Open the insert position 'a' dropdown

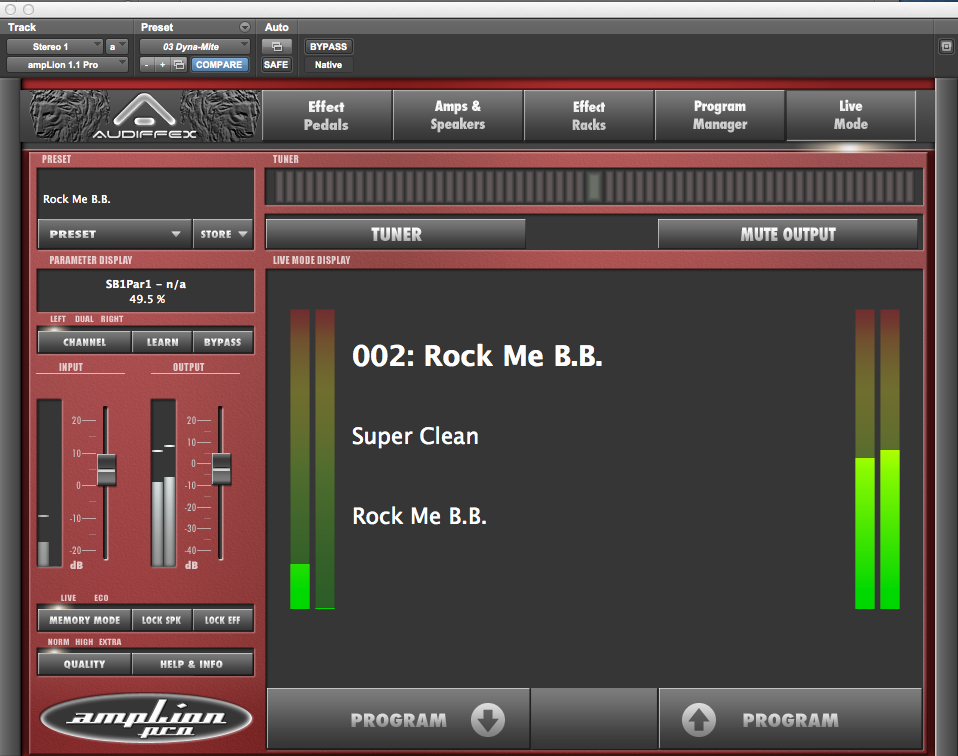pyautogui.click(x=116, y=46)
